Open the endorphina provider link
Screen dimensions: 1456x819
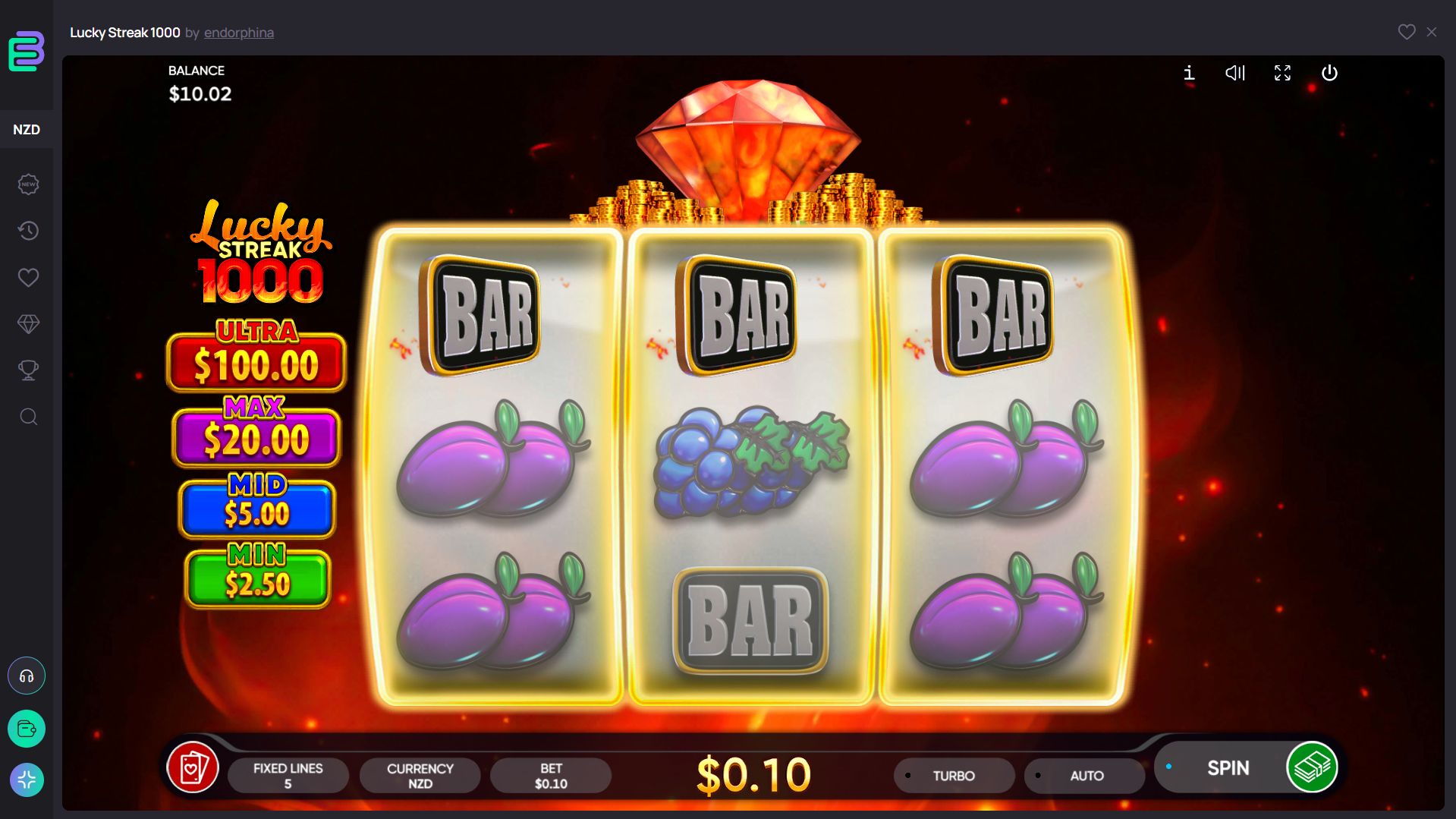[239, 33]
